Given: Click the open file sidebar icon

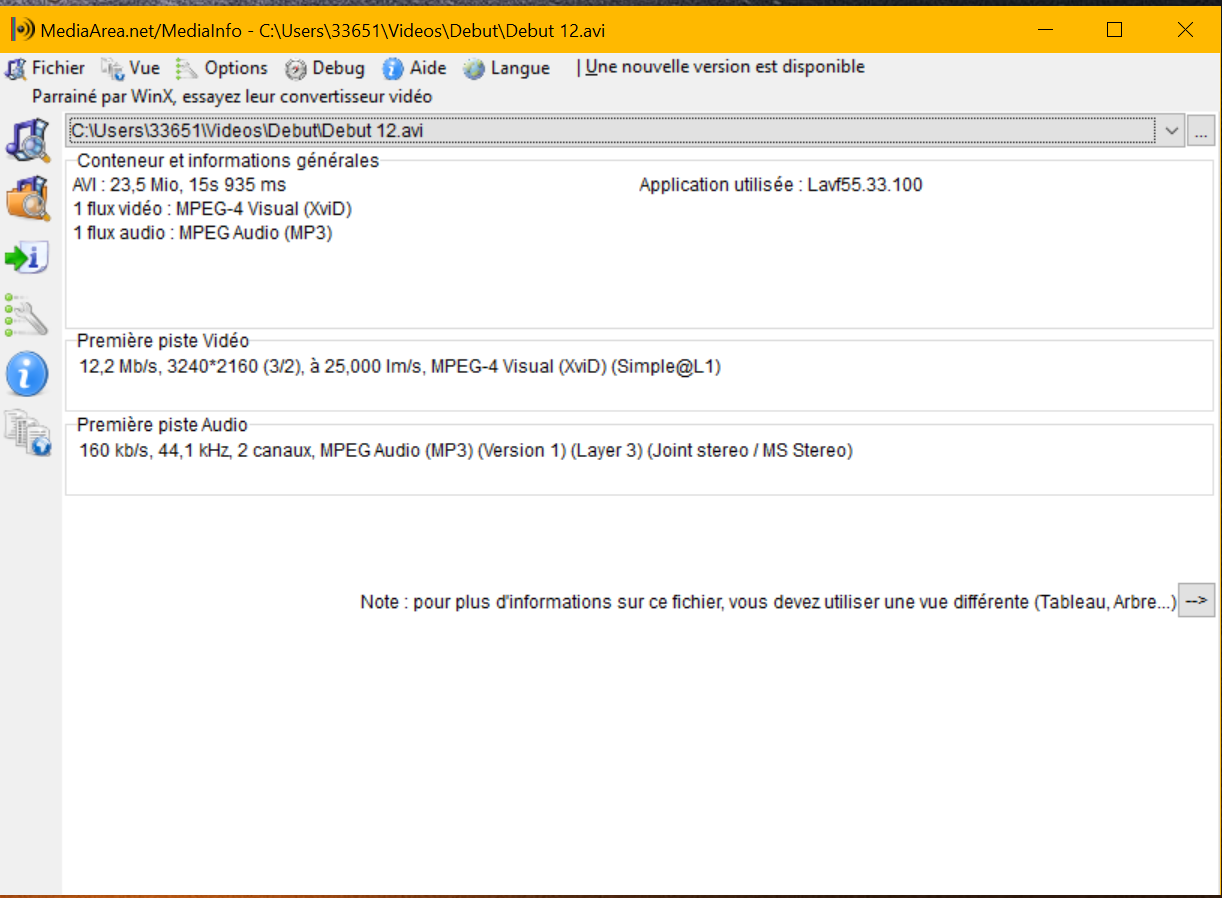Looking at the screenshot, I should coord(27,140).
